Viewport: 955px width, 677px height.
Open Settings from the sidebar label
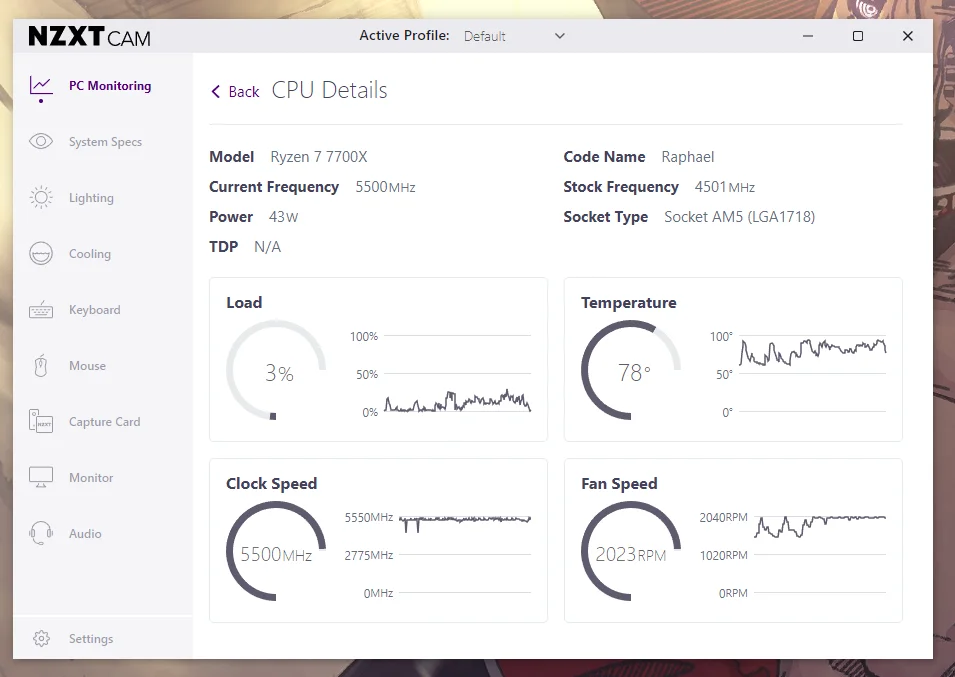(x=91, y=639)
